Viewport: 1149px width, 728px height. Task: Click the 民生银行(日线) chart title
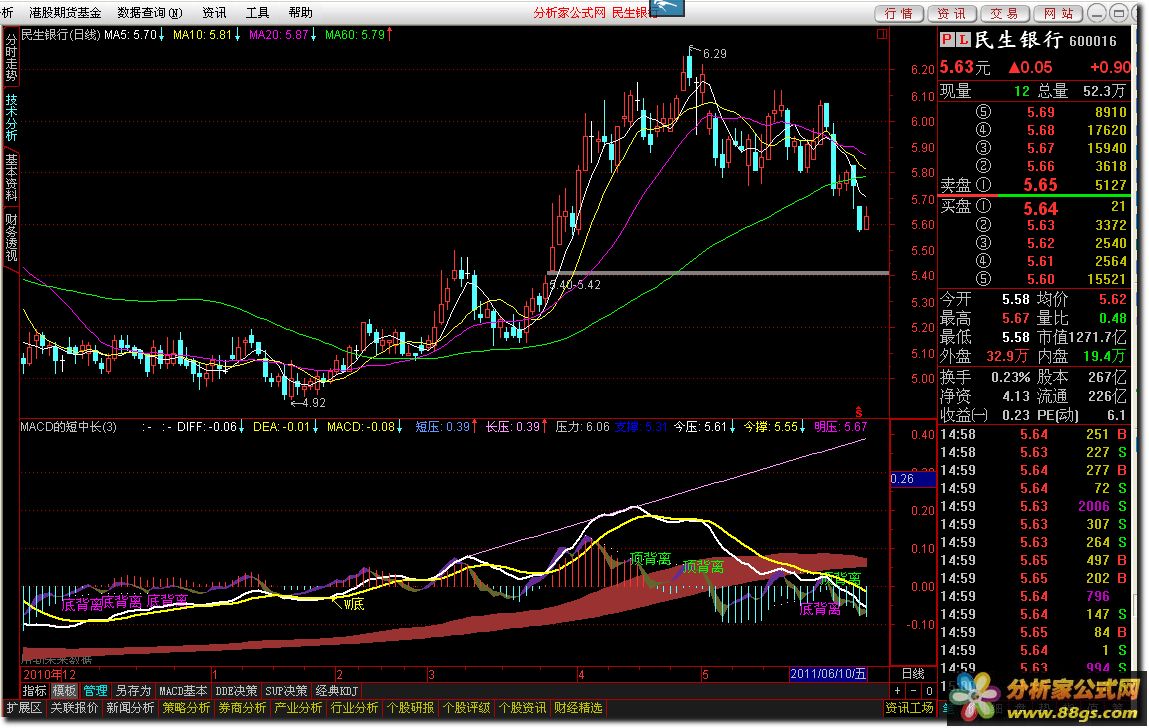(61, 34)
